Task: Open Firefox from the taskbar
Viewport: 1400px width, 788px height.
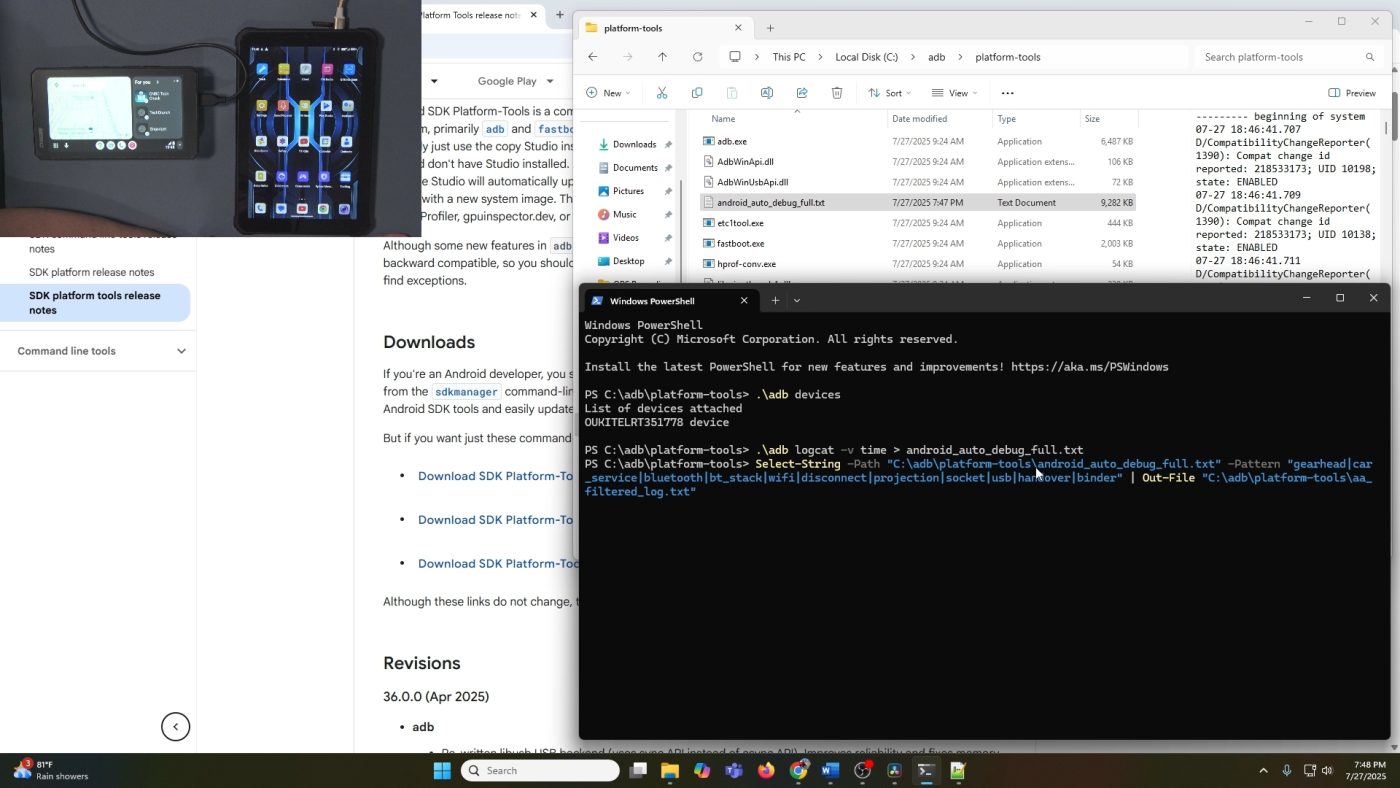Action: click(766, 771)
